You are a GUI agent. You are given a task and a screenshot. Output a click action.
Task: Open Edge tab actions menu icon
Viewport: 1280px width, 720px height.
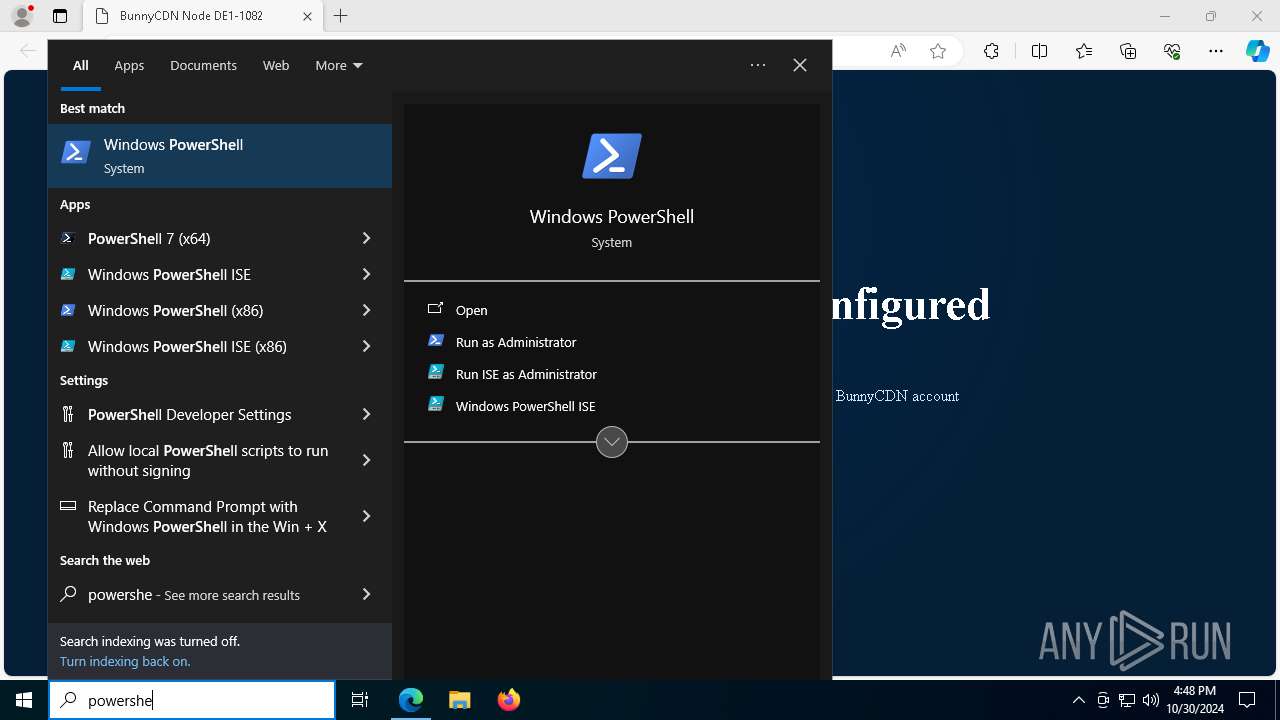pyautogui.click(x=60, y=16)
